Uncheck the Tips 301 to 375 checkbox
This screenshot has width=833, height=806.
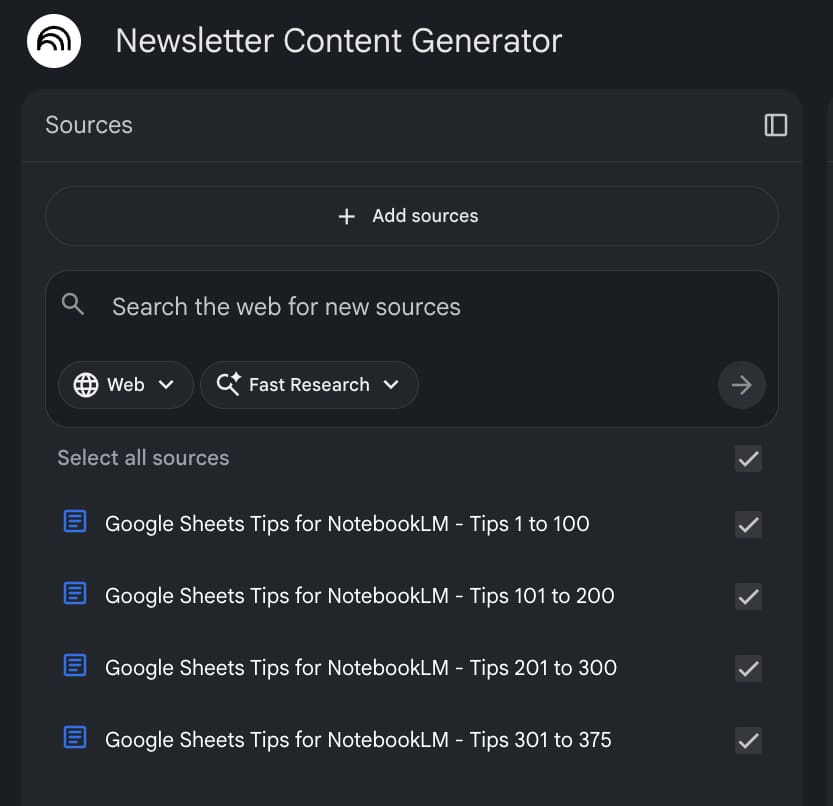tap(748, 740)
